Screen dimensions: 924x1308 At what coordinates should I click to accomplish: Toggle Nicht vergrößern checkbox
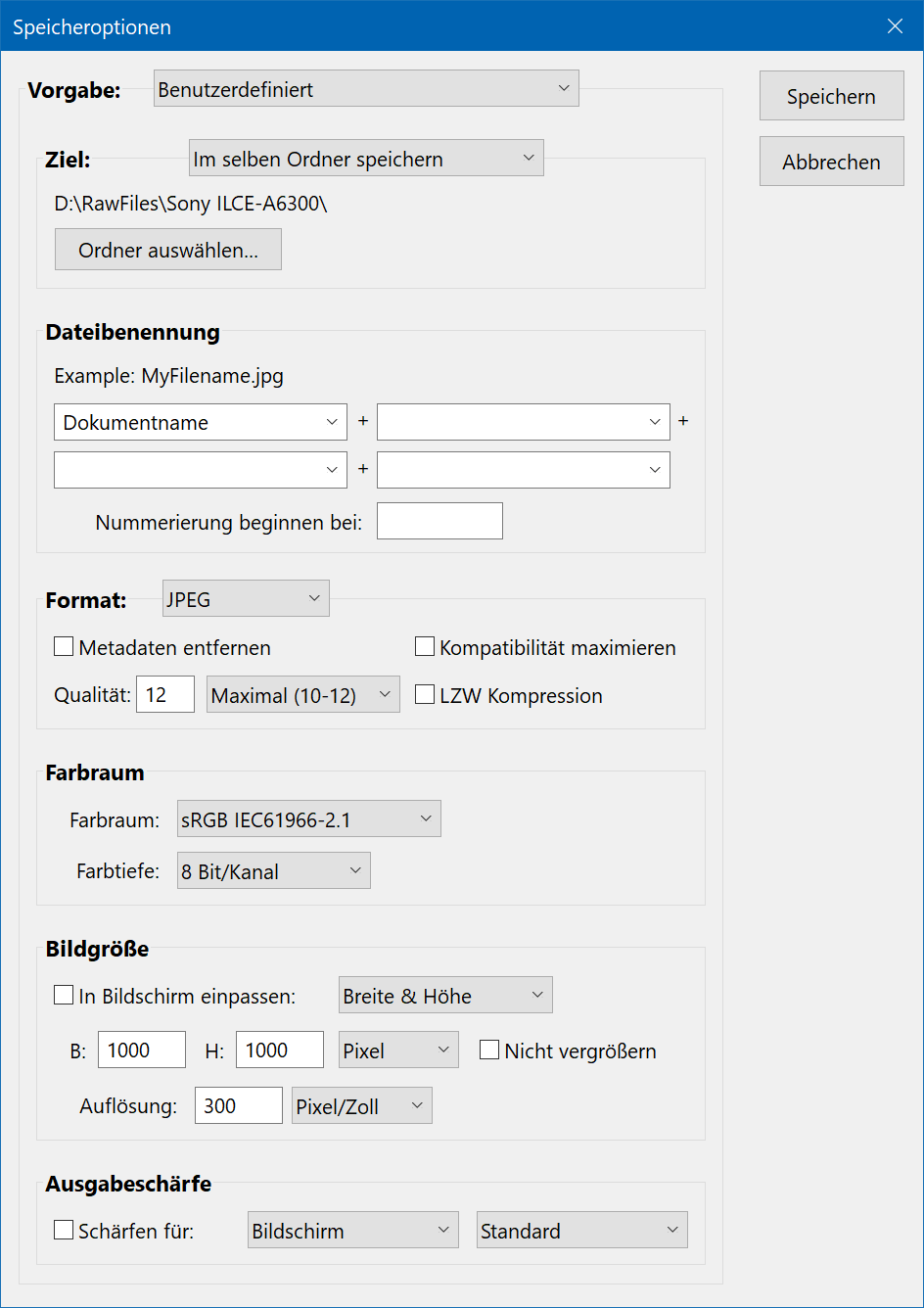tap(489, 1051)
